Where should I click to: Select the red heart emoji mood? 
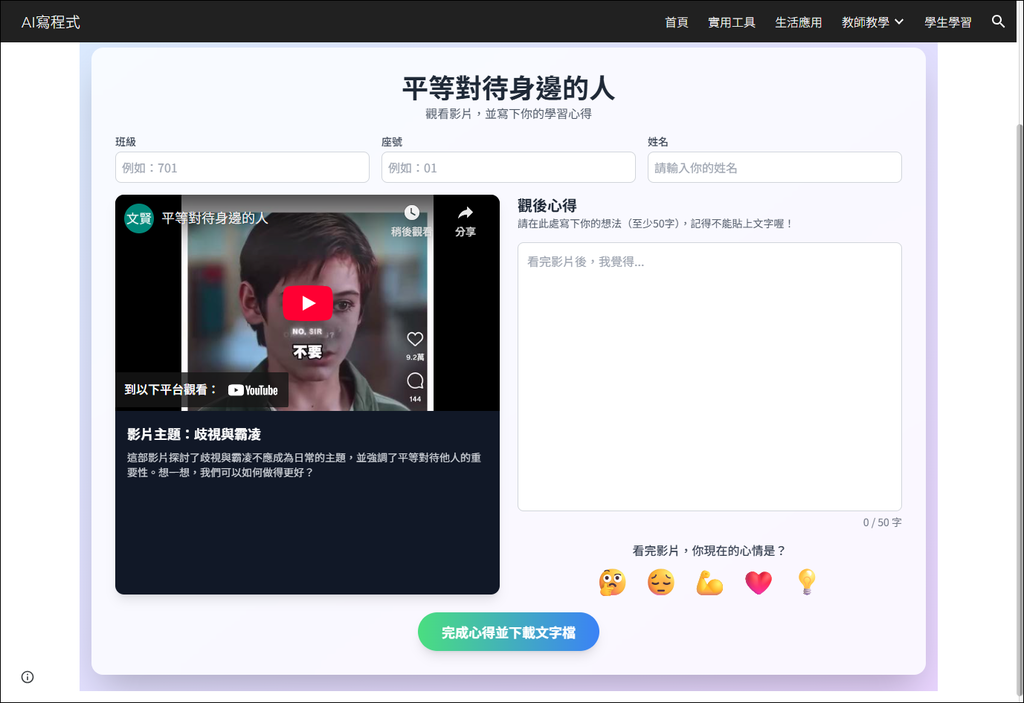[758, 582]
